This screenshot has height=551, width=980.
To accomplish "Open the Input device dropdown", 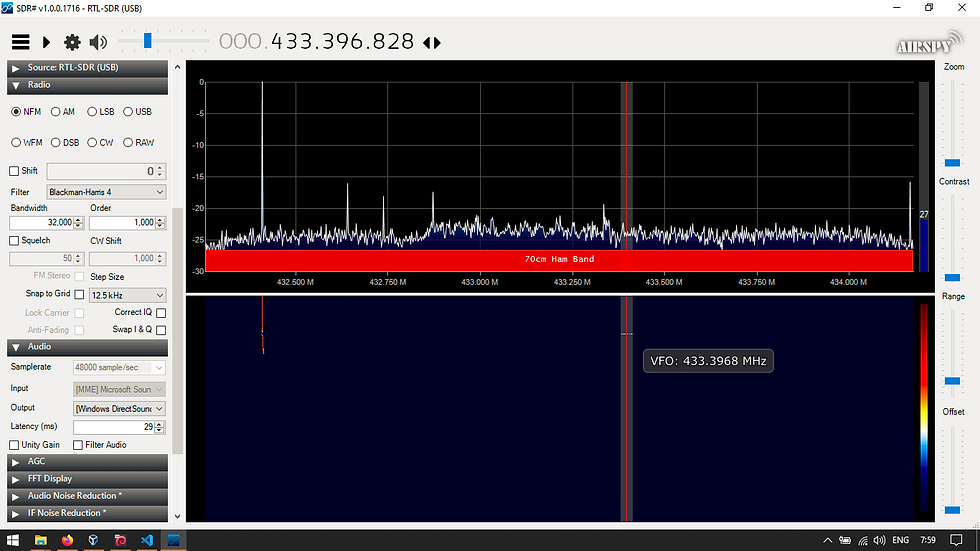I will click(x=119, y=389).
